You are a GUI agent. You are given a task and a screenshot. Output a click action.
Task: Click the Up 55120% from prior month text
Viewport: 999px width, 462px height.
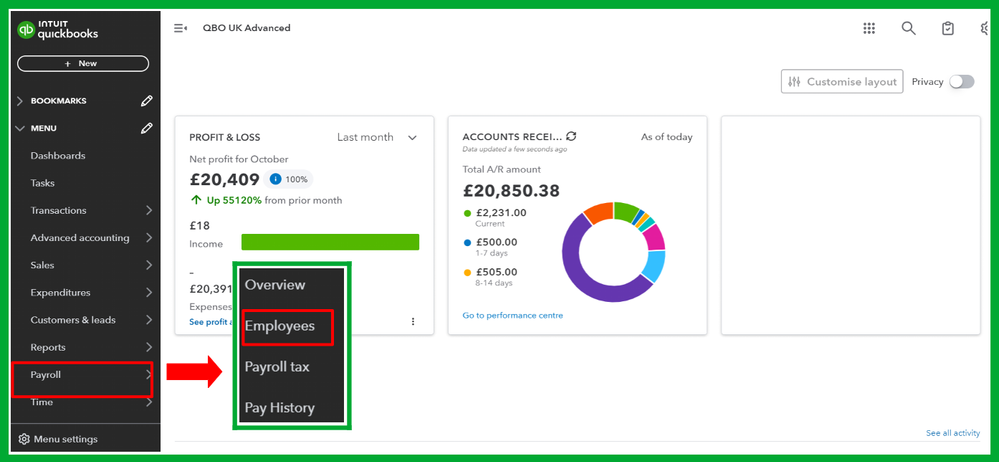point(266,200)
